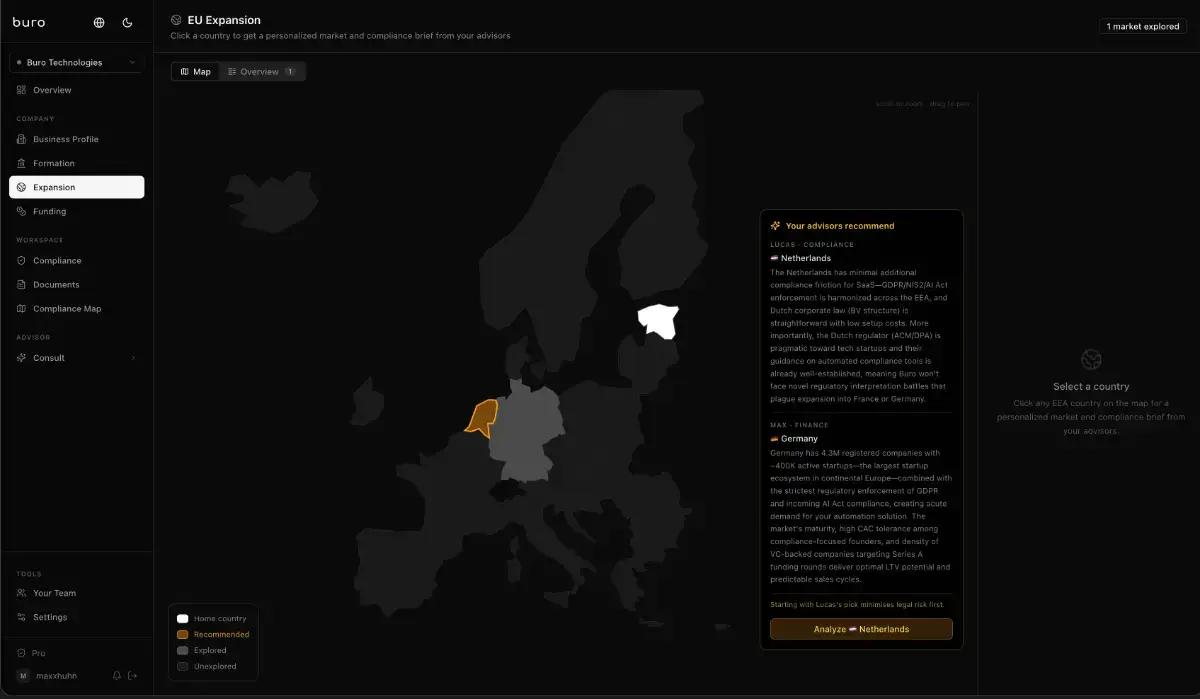
Task: Click the log out icon
Action: click(x=133, y=676)
